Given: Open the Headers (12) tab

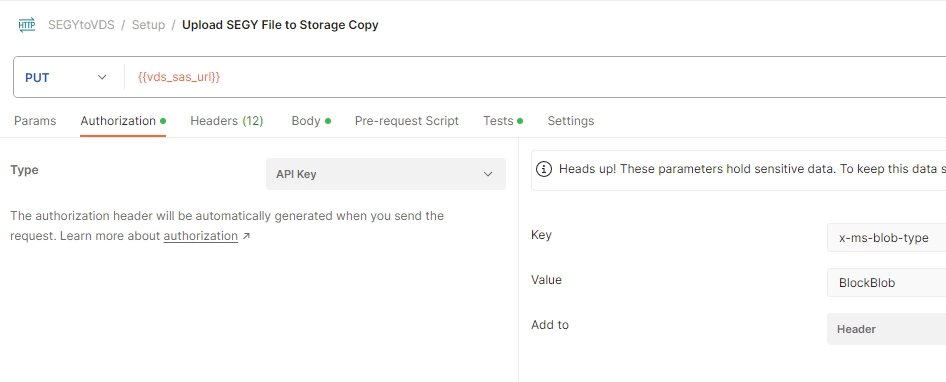Looking at the screenshot, I should (x=227, y=121).
